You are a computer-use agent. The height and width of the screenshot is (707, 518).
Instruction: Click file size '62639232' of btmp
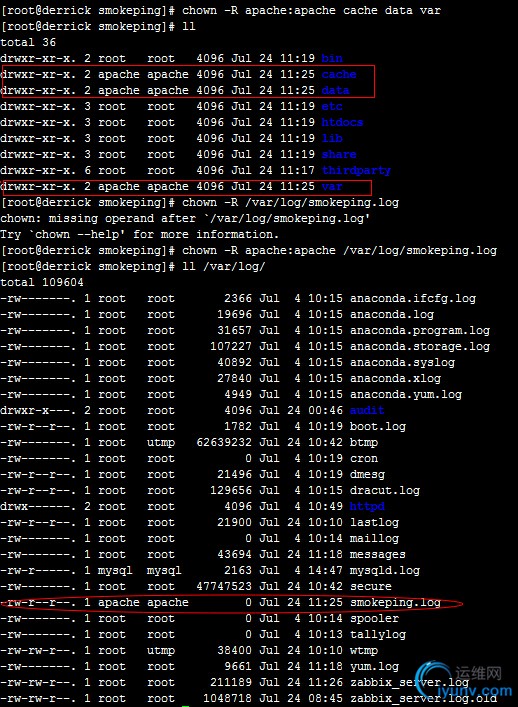pyautogui.click(x=224, y=442)
